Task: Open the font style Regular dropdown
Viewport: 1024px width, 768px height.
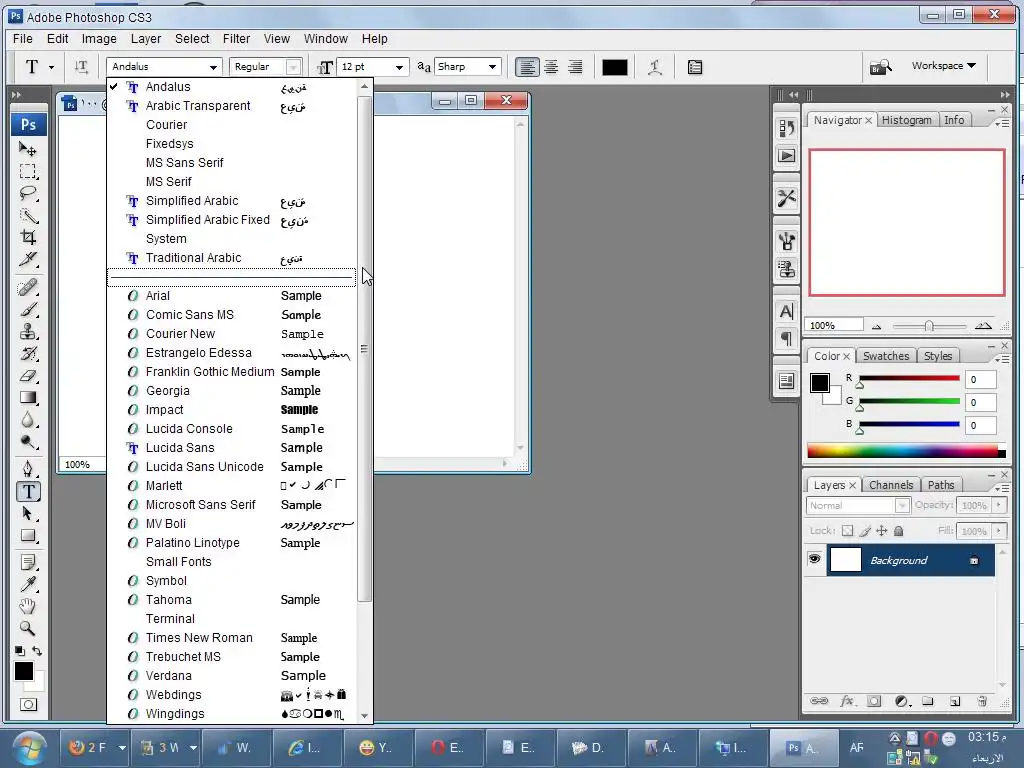Action: 293,67
